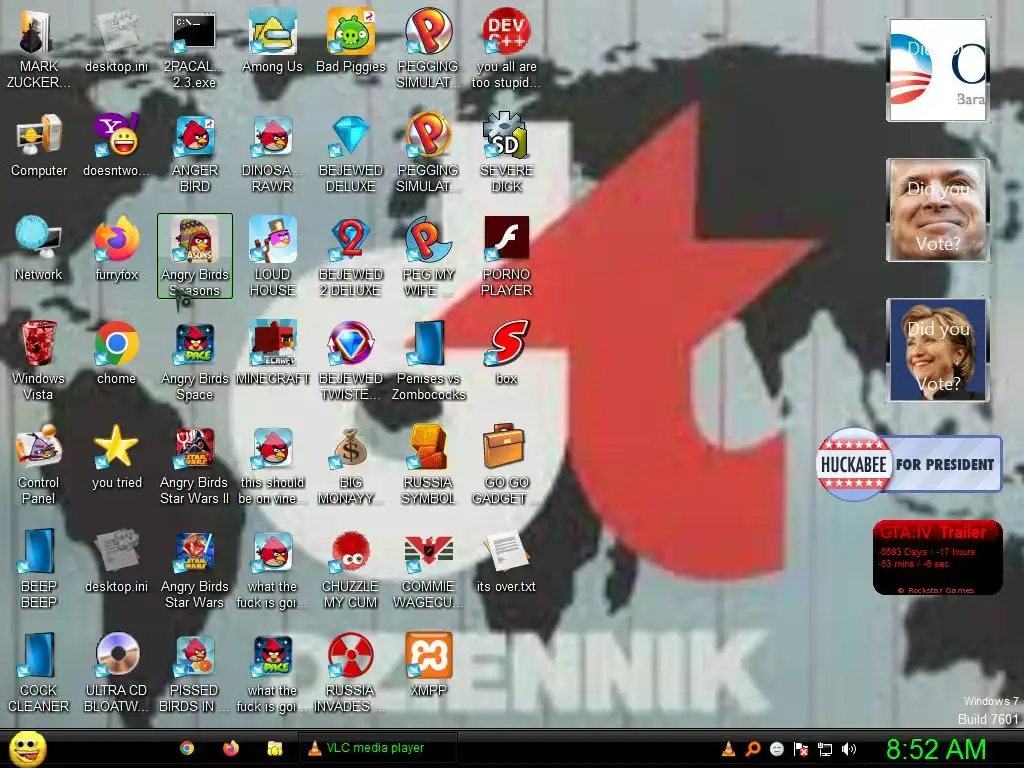Select the BIG MONAYY money bag icon
This screenshot has height=768, width=1024.
click(351, 465)
